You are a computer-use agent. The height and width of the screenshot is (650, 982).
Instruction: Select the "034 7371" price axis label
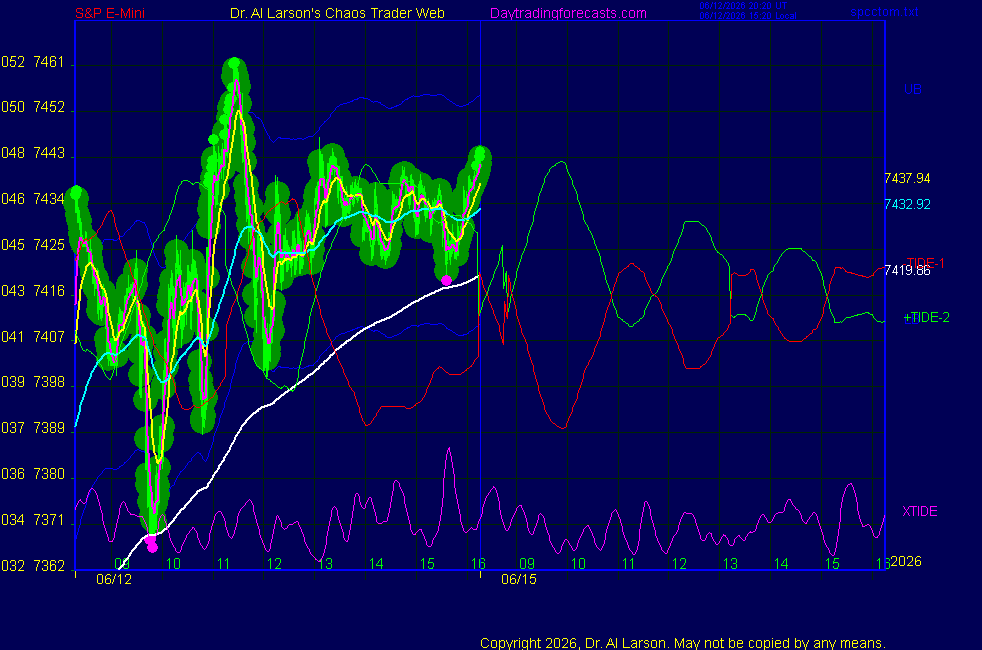(33, 520)
